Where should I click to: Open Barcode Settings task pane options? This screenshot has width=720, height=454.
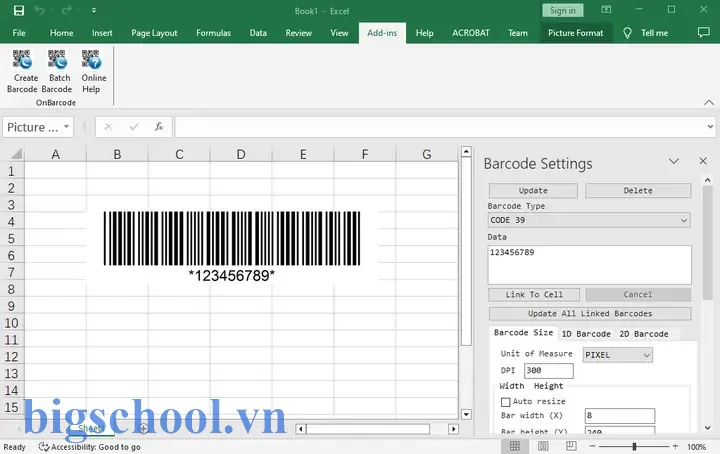674,161
